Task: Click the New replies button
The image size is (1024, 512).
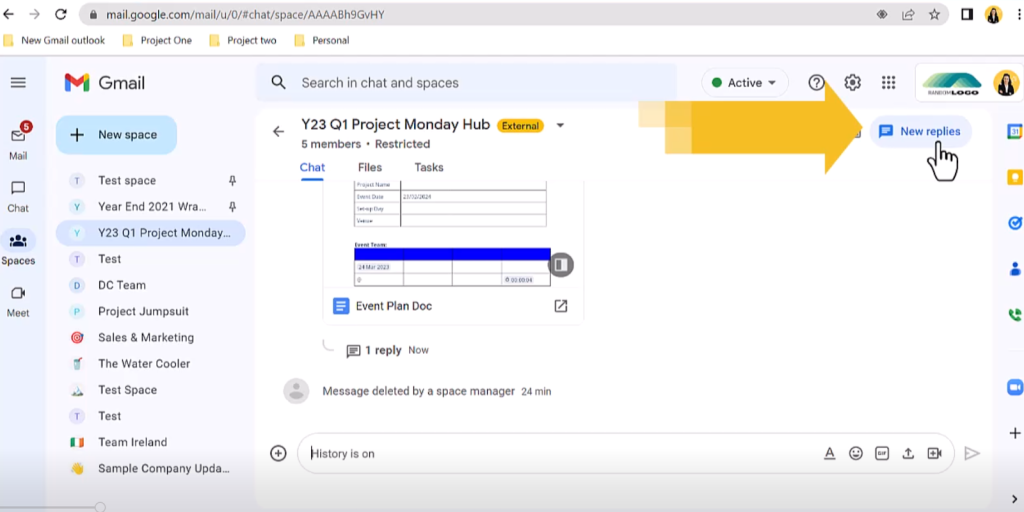Action: 920,131
